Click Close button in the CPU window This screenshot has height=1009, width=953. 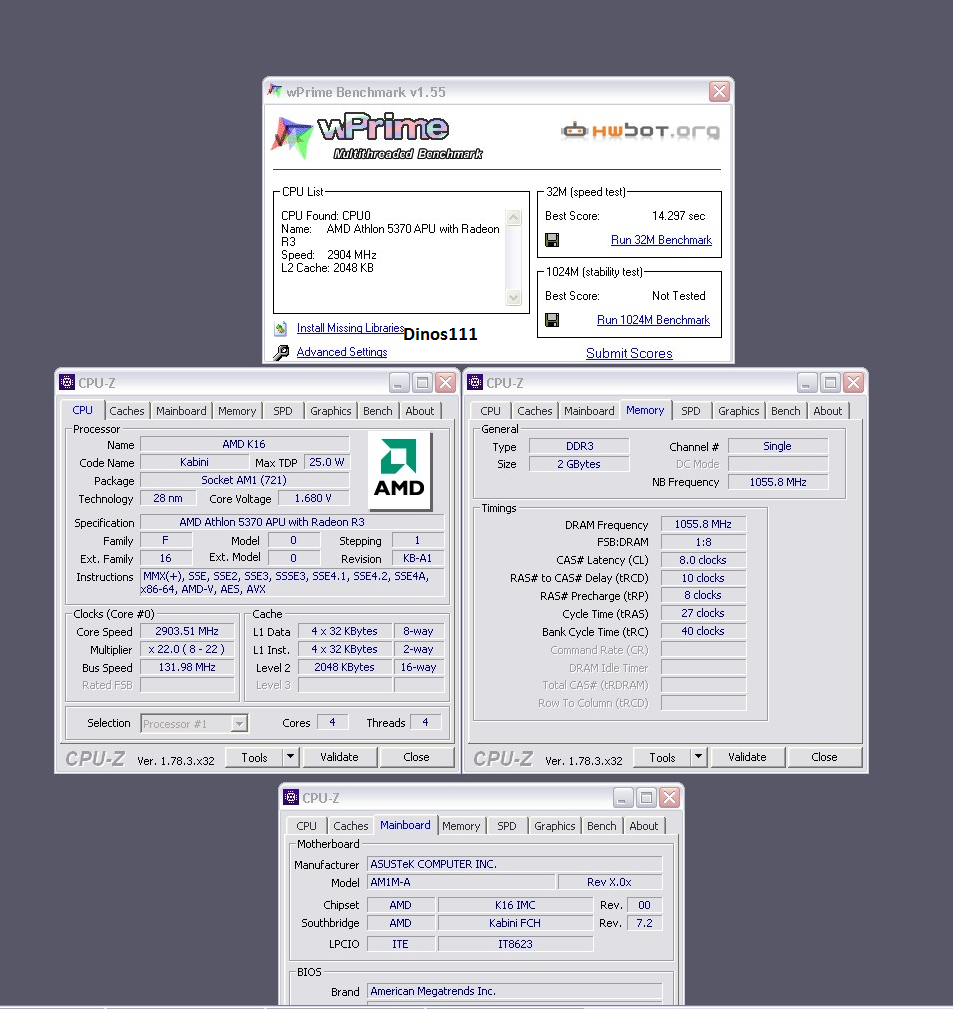coord(416,757)
